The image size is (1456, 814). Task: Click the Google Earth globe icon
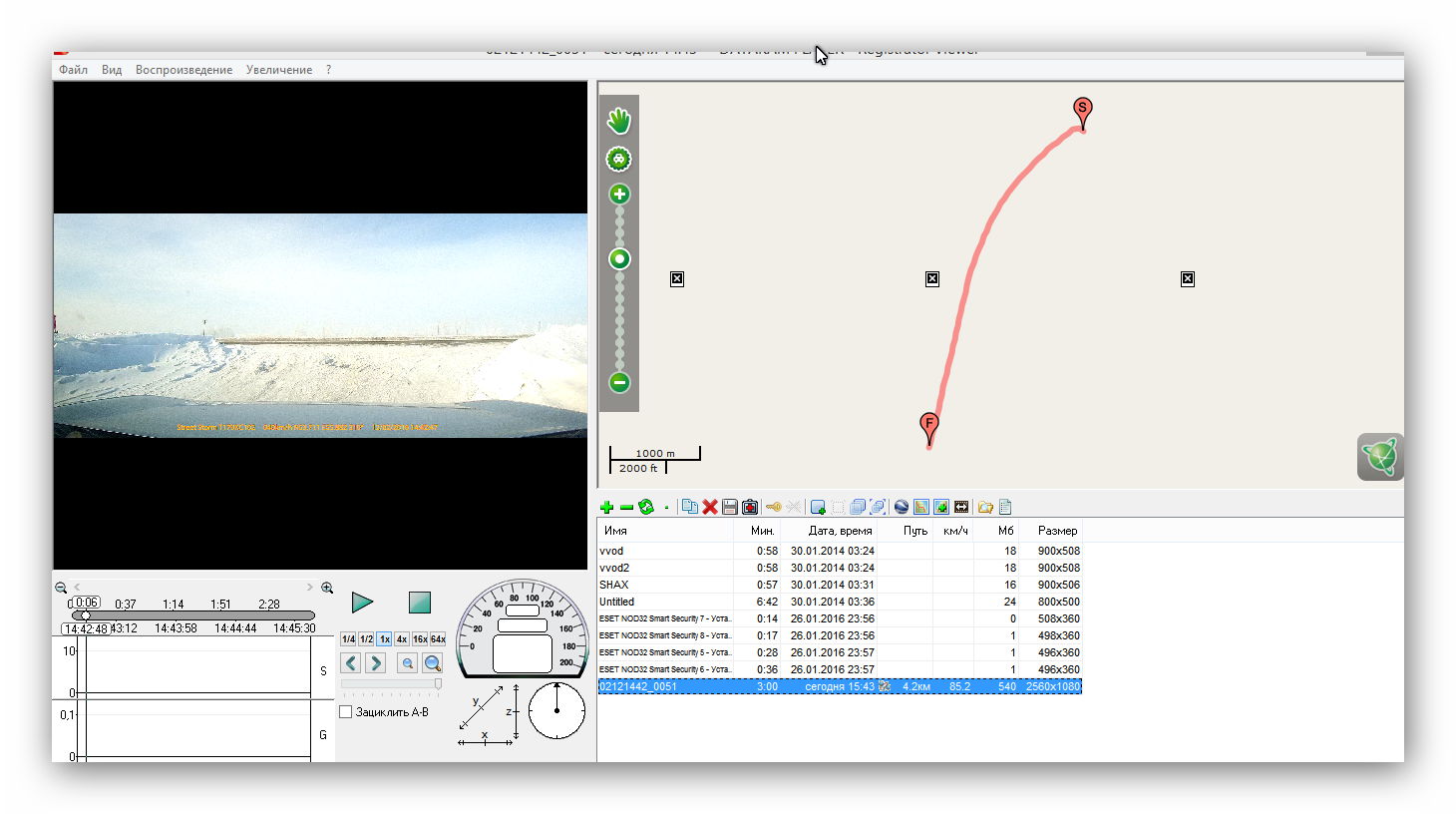(902, 507)
